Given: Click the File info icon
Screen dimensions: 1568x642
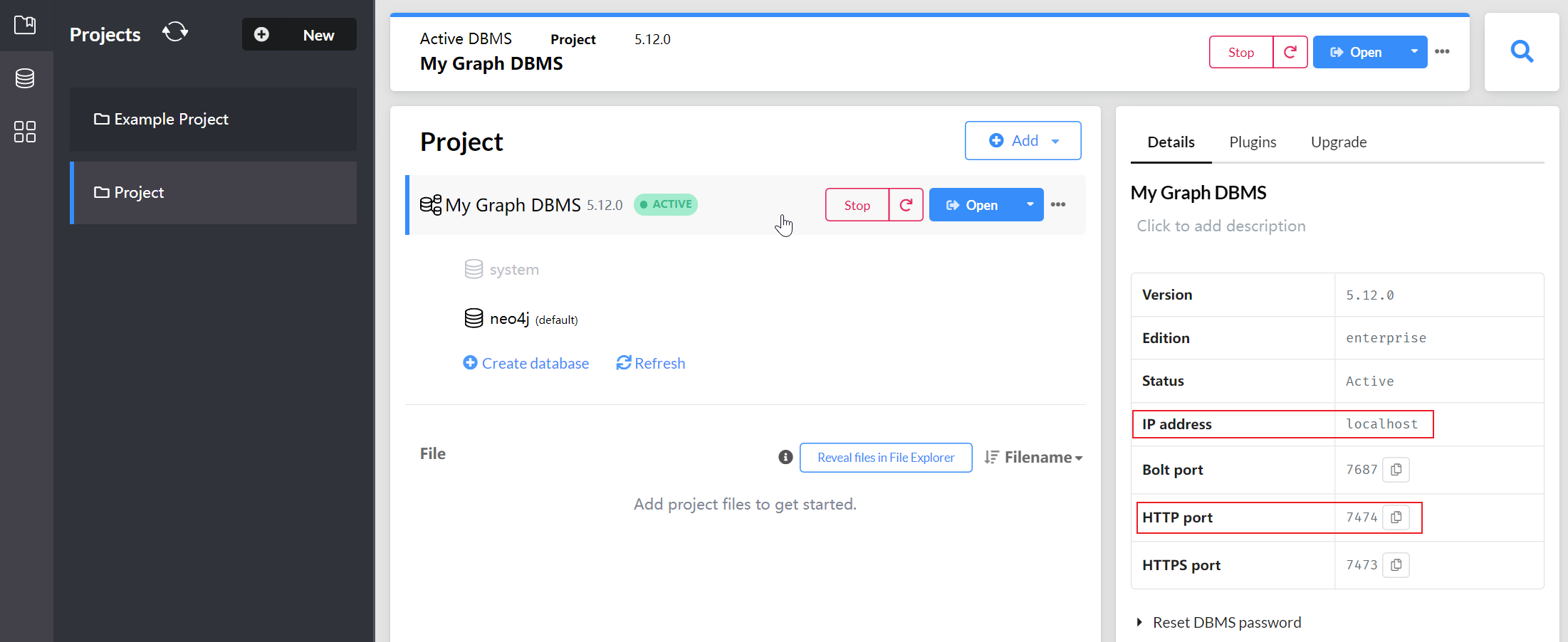Looking at the screenshot, I should tap(785, 457).
